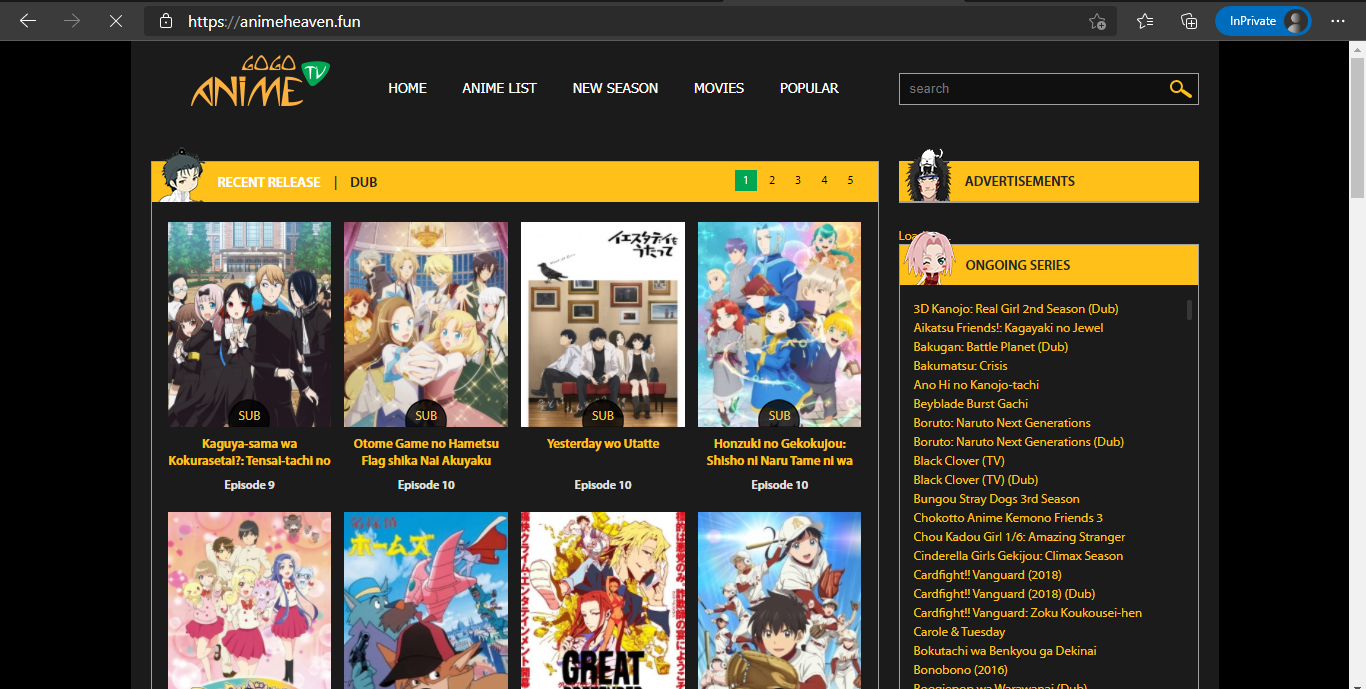
Task: Open Yesterday wo Utatte poster thumbnail
Action: coord(603,324)
